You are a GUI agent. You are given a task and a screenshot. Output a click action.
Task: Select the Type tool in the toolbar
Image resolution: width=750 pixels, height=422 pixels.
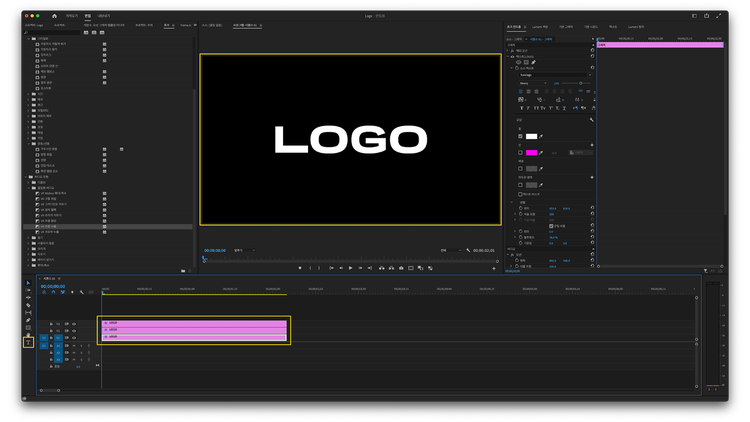coord(28,343)
